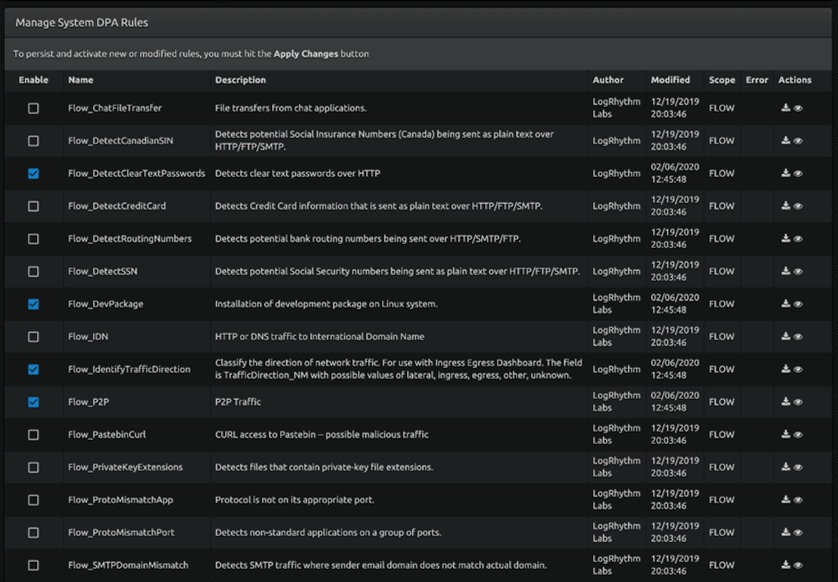Enable the Flow_ChatFileTransfer rule checkbox

[33, 108]
